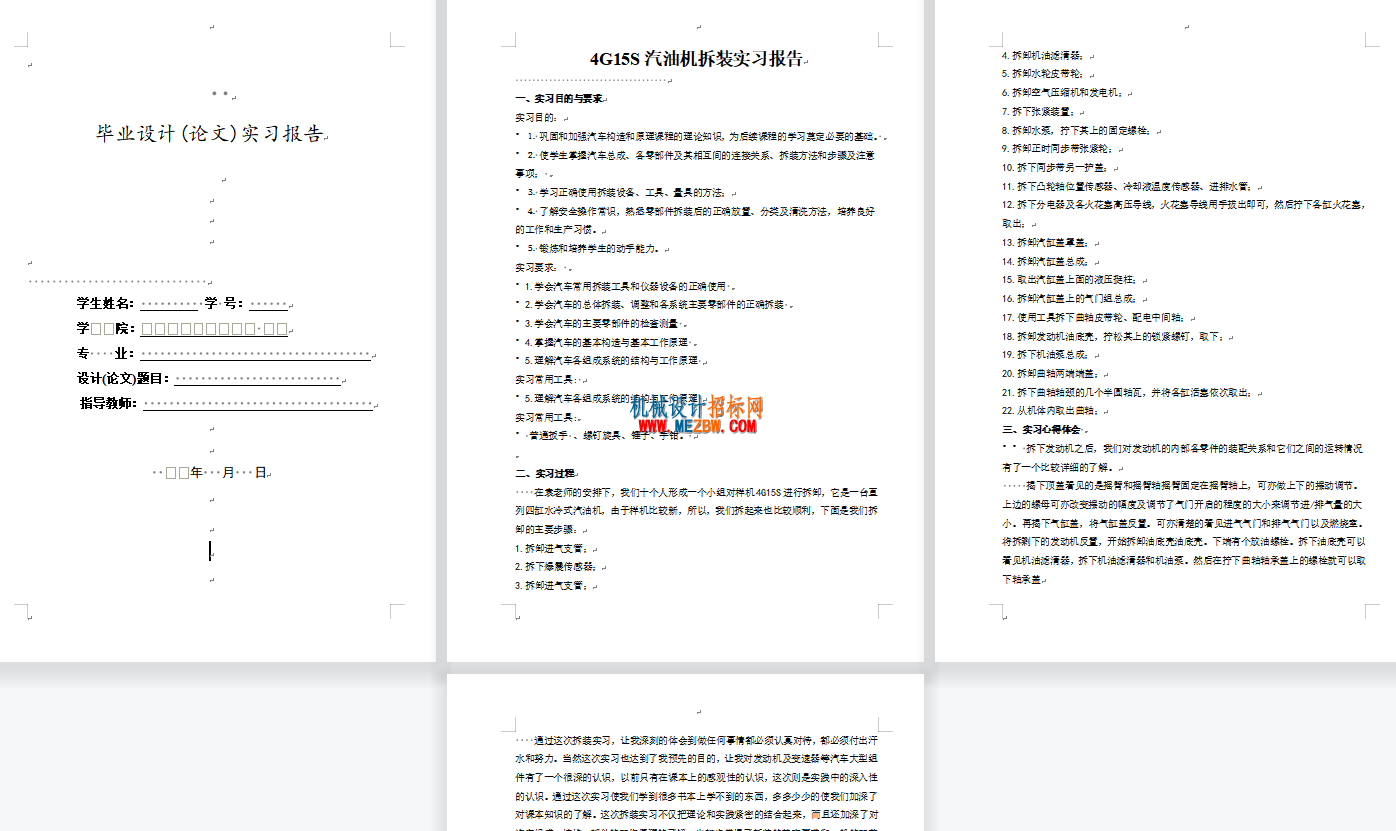
Task: Click the '指导教师:' label
Action: point(108,404)
